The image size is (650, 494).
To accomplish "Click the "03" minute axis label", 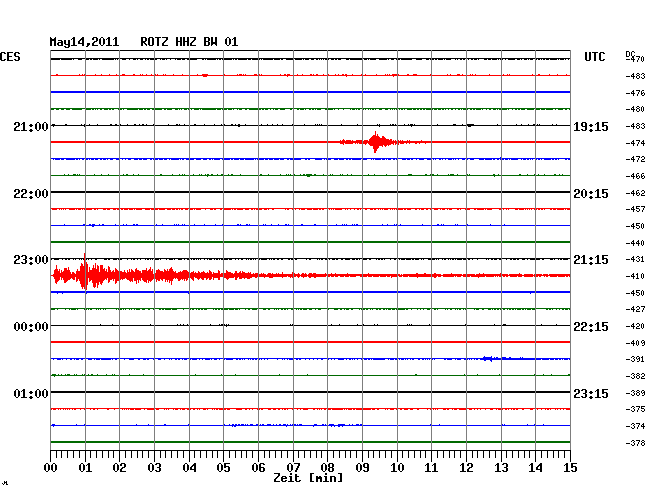I will (154, 468).
